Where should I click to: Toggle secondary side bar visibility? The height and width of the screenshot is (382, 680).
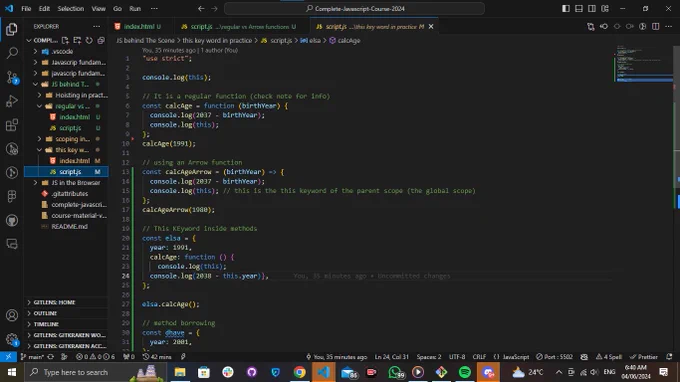592,9
